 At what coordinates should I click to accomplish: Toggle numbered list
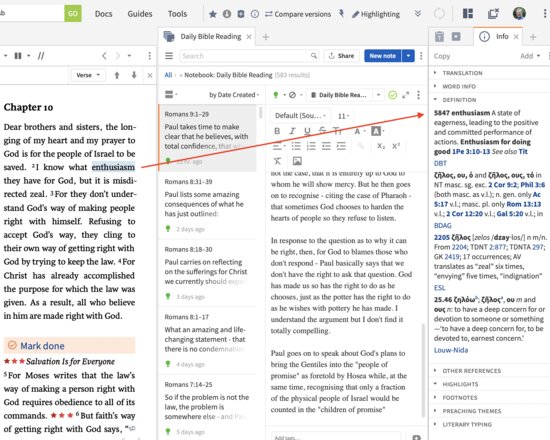pos(311,146)
